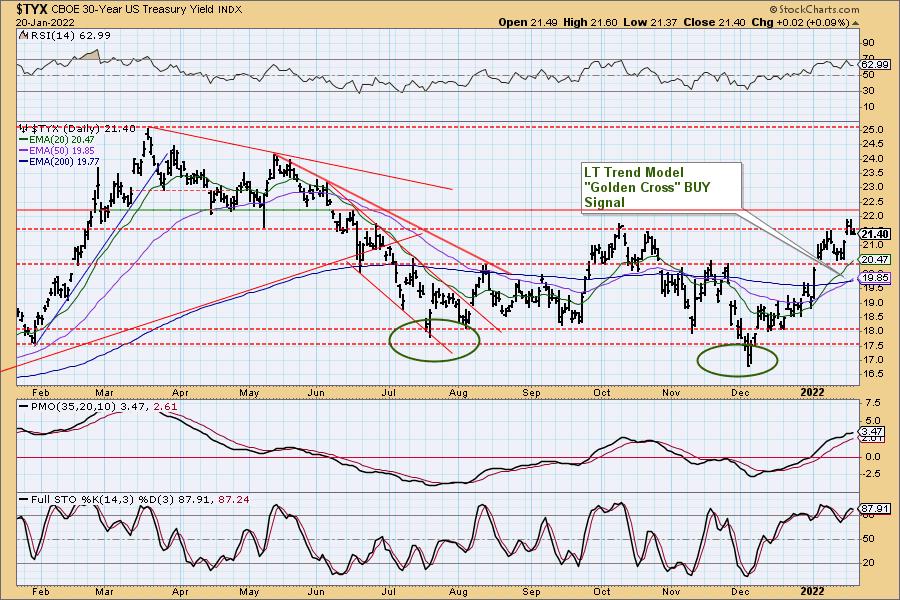This screenshot has width=900, height=600.
Task: Click the 87.91 stochastic value tag
Action: coord(875,509)
